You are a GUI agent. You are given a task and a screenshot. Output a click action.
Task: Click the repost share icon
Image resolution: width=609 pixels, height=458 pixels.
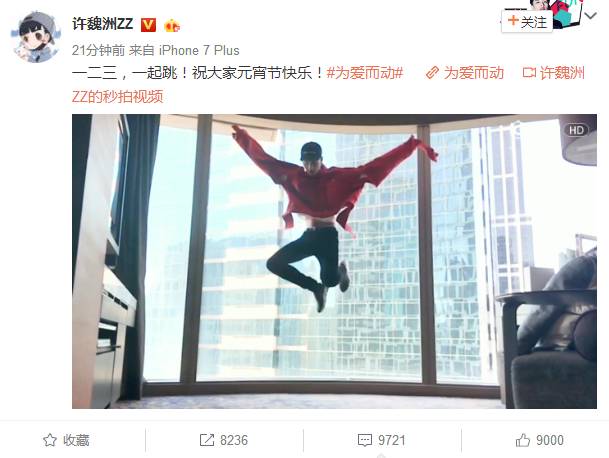207,440
